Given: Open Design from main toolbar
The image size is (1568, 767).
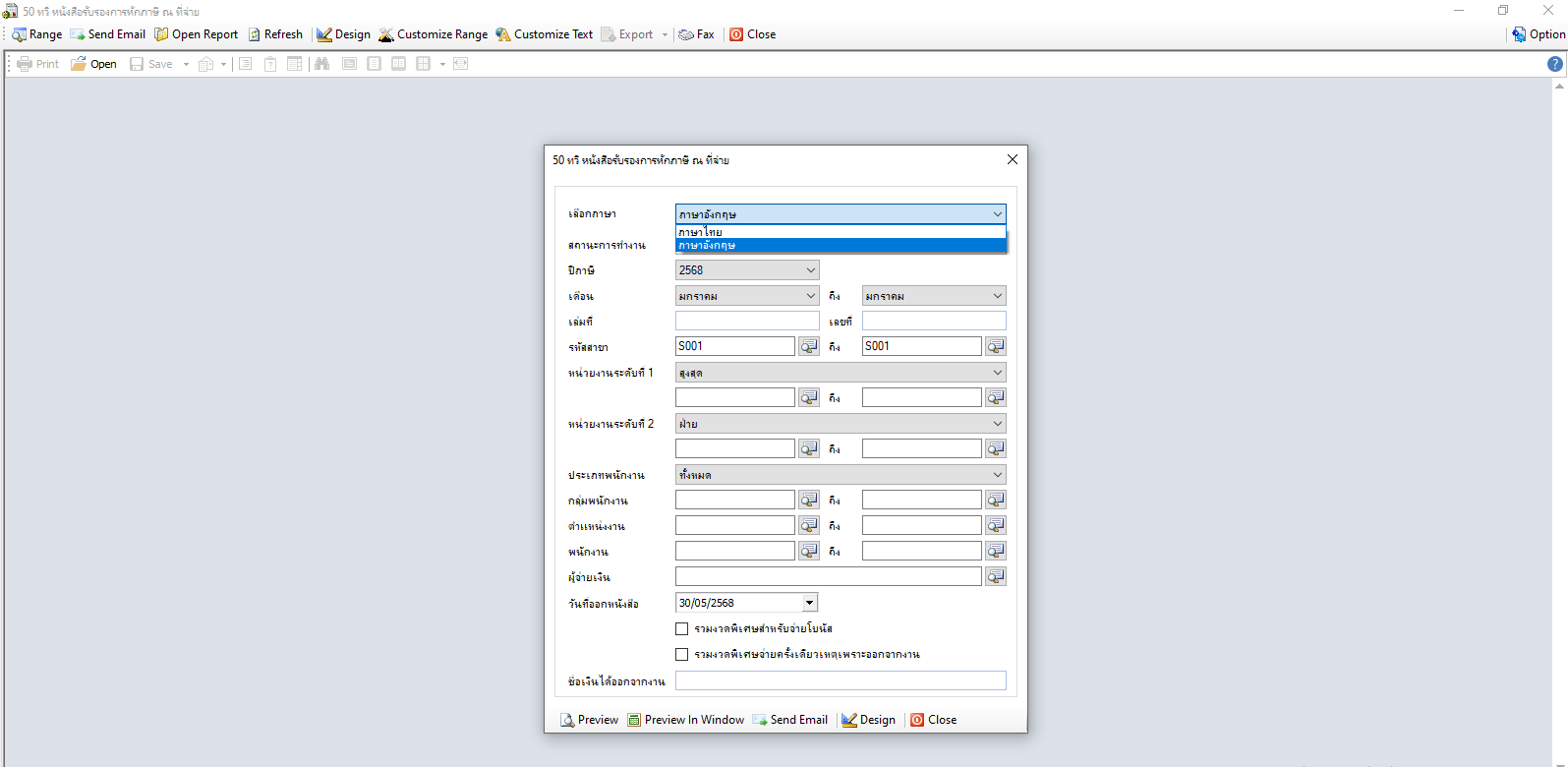Looking at the screenshot, I should (x=343, y=34).
